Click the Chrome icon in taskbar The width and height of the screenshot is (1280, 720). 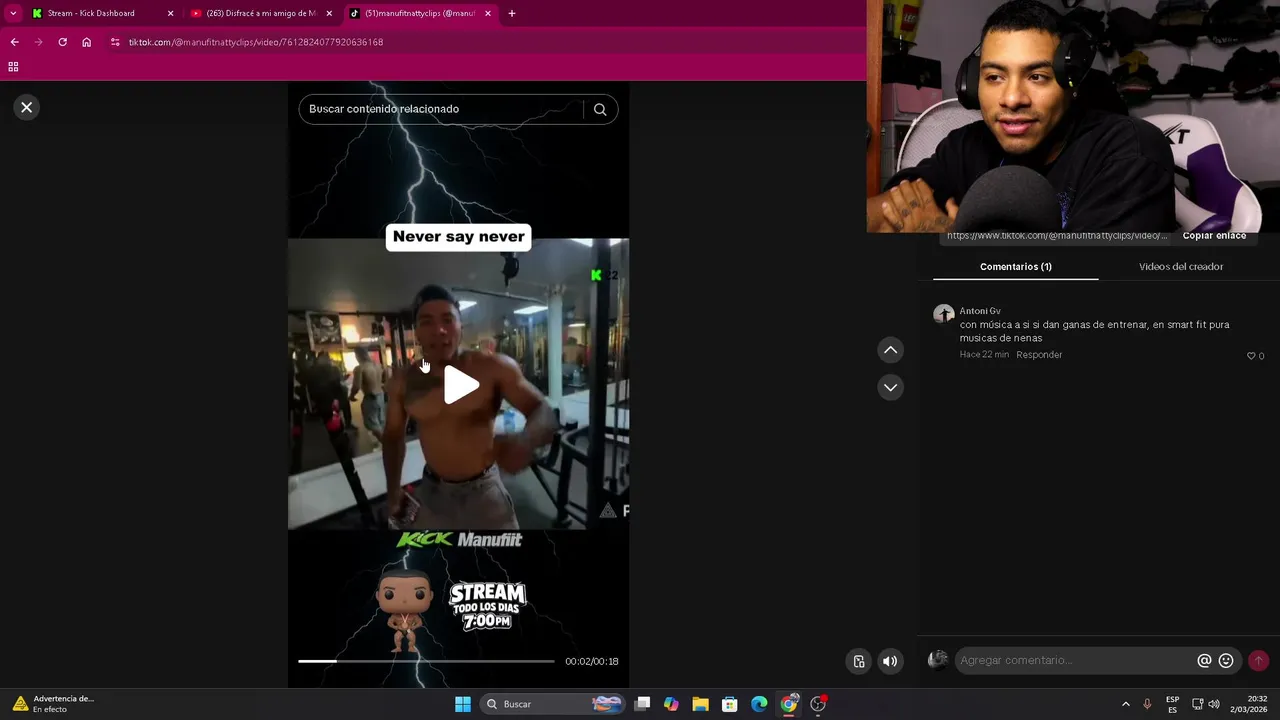(x=789, y=704)
